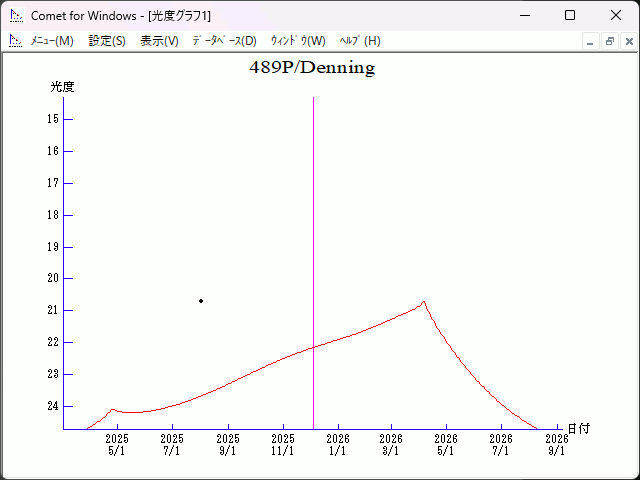This screenshot has height=480, width=640.
Task: Open the メニュー(M) menu
Action: coord(52,41)
